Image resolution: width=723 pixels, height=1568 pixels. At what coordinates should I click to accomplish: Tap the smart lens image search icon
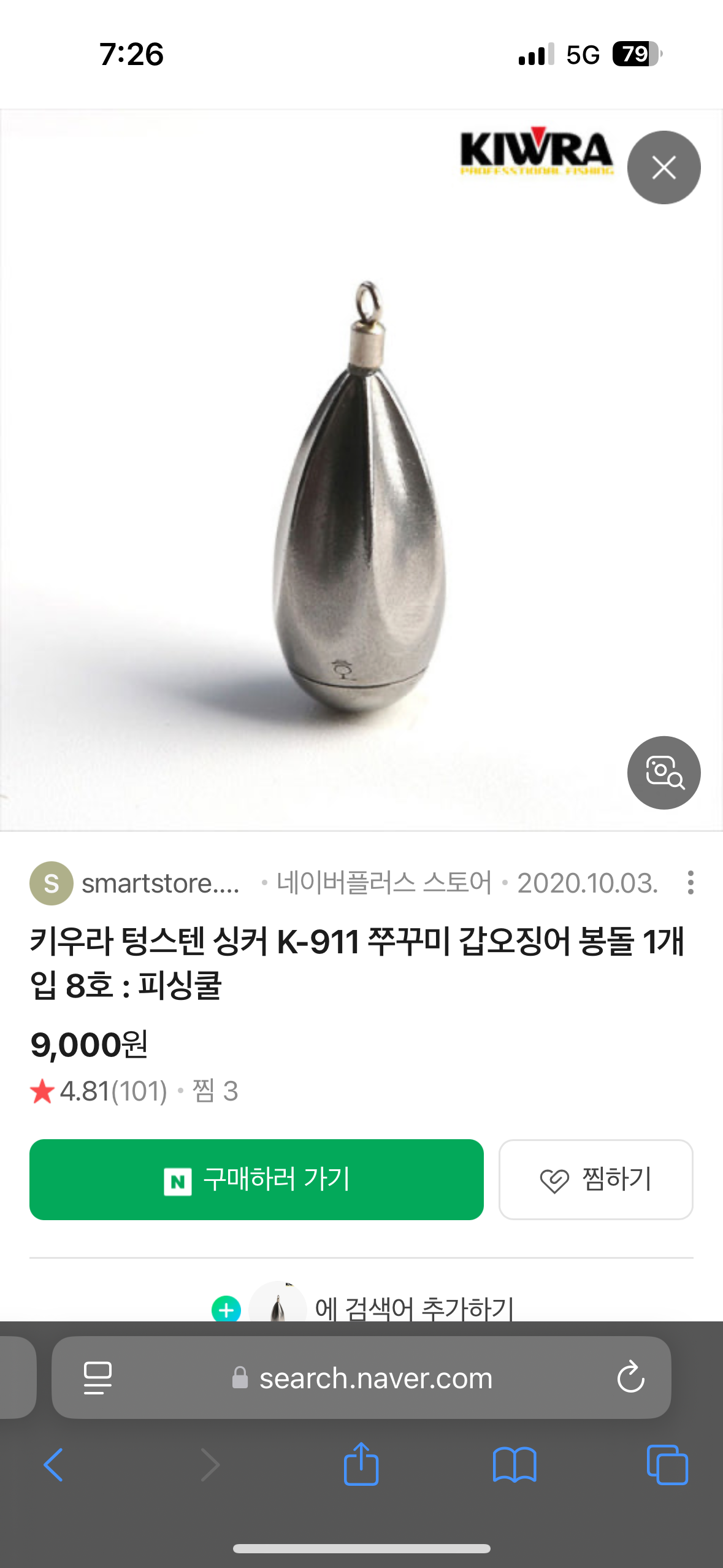pos(664,772)
